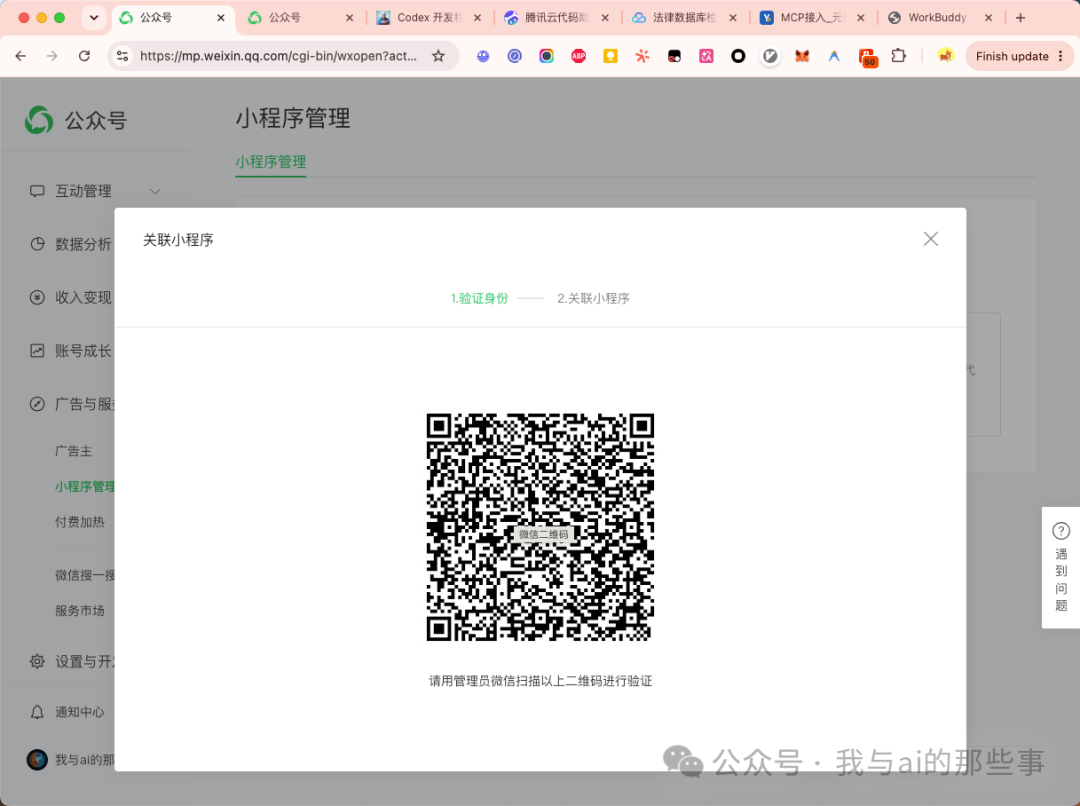Open the 遇到问题 help panel
The image size is (1080, 806).
tap(1061, 568)
